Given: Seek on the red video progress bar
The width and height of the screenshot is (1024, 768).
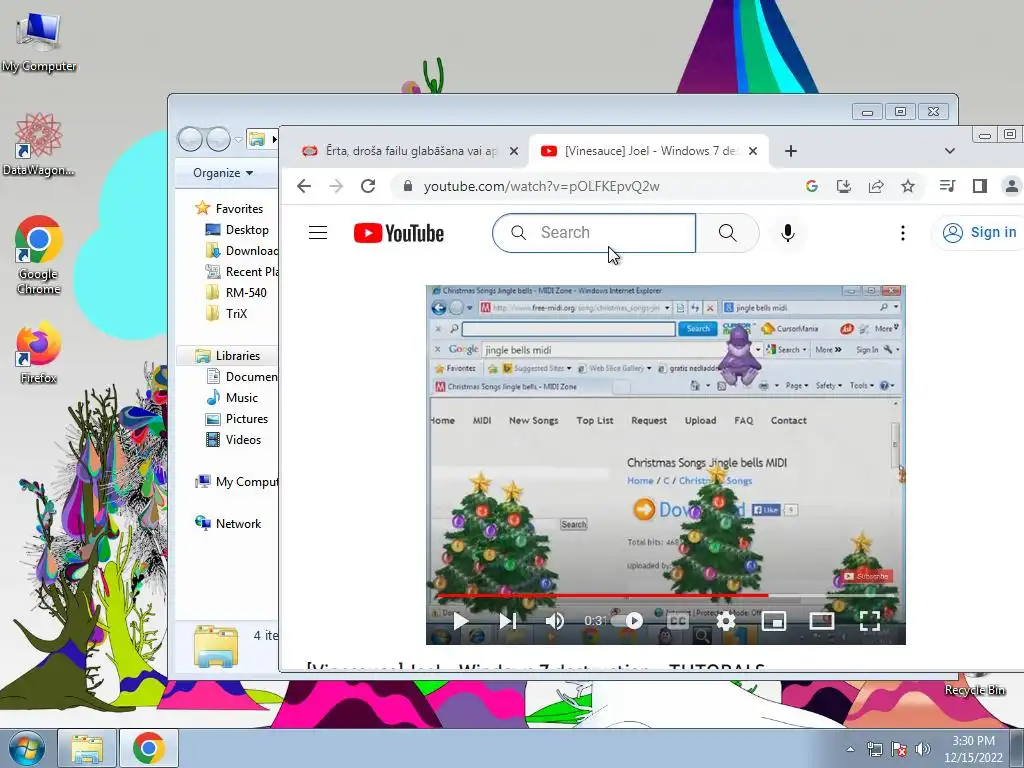Looking at the screenshot, I should point(603,596).
